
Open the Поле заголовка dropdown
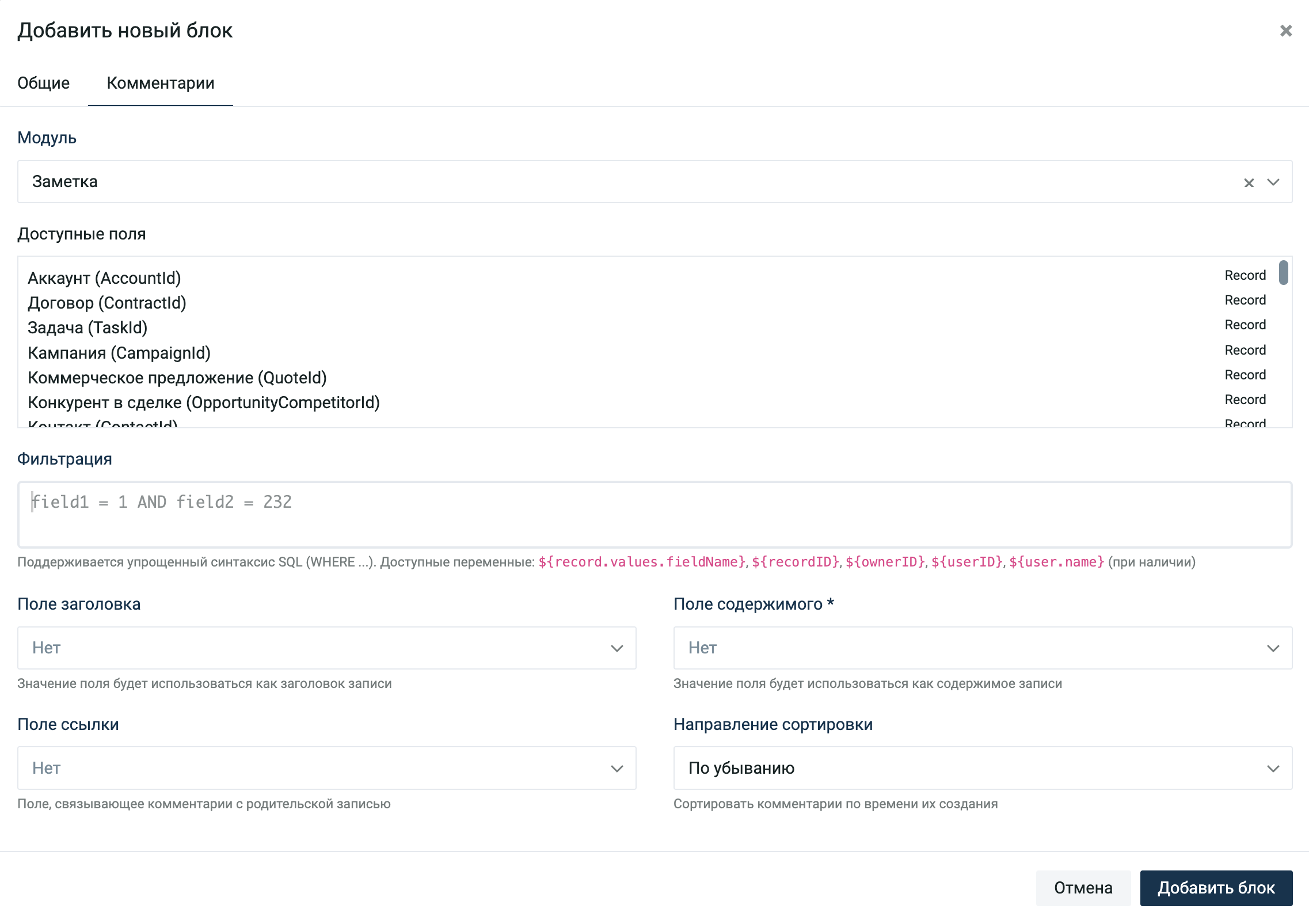326,648
